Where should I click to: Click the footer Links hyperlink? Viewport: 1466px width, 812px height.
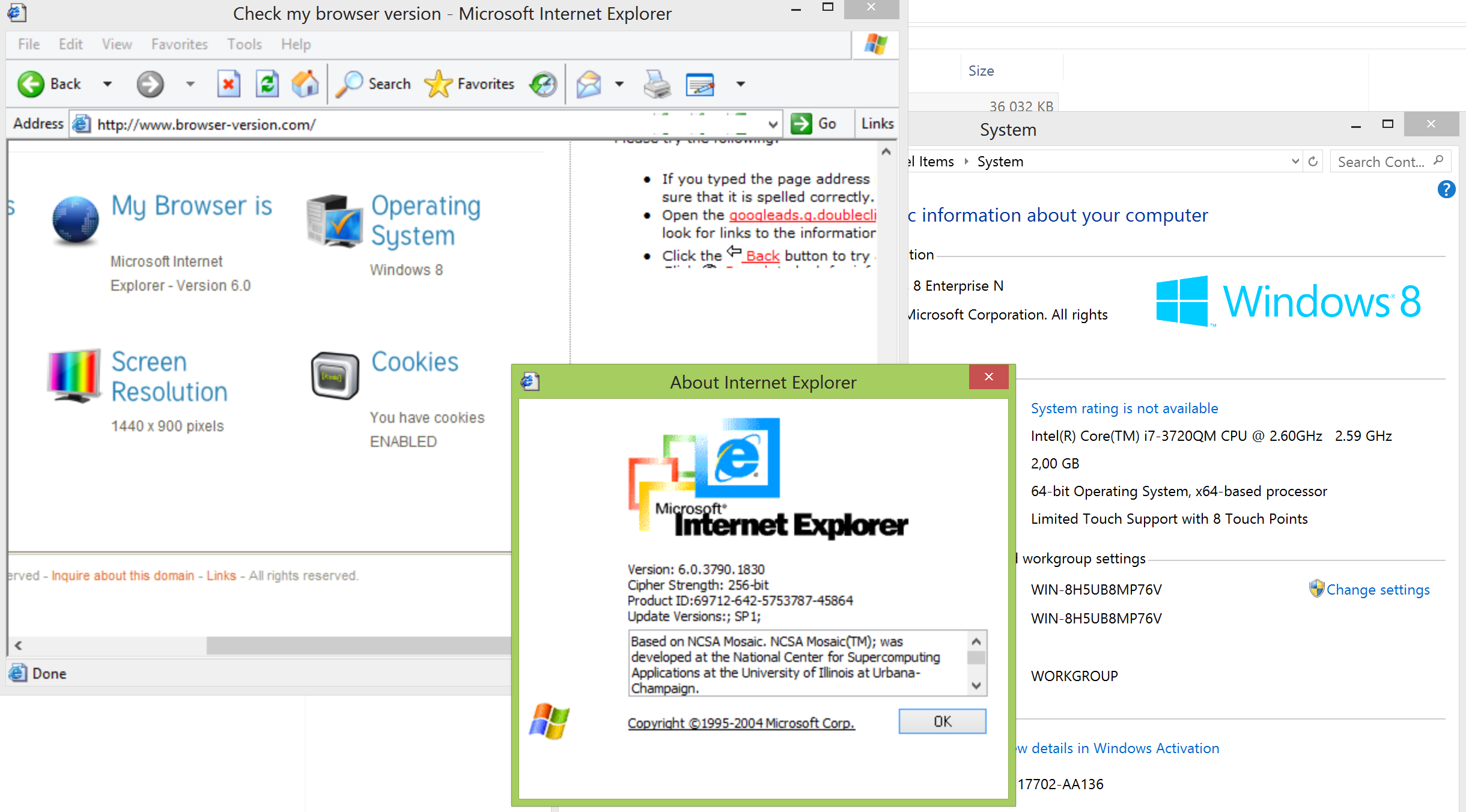221,575
